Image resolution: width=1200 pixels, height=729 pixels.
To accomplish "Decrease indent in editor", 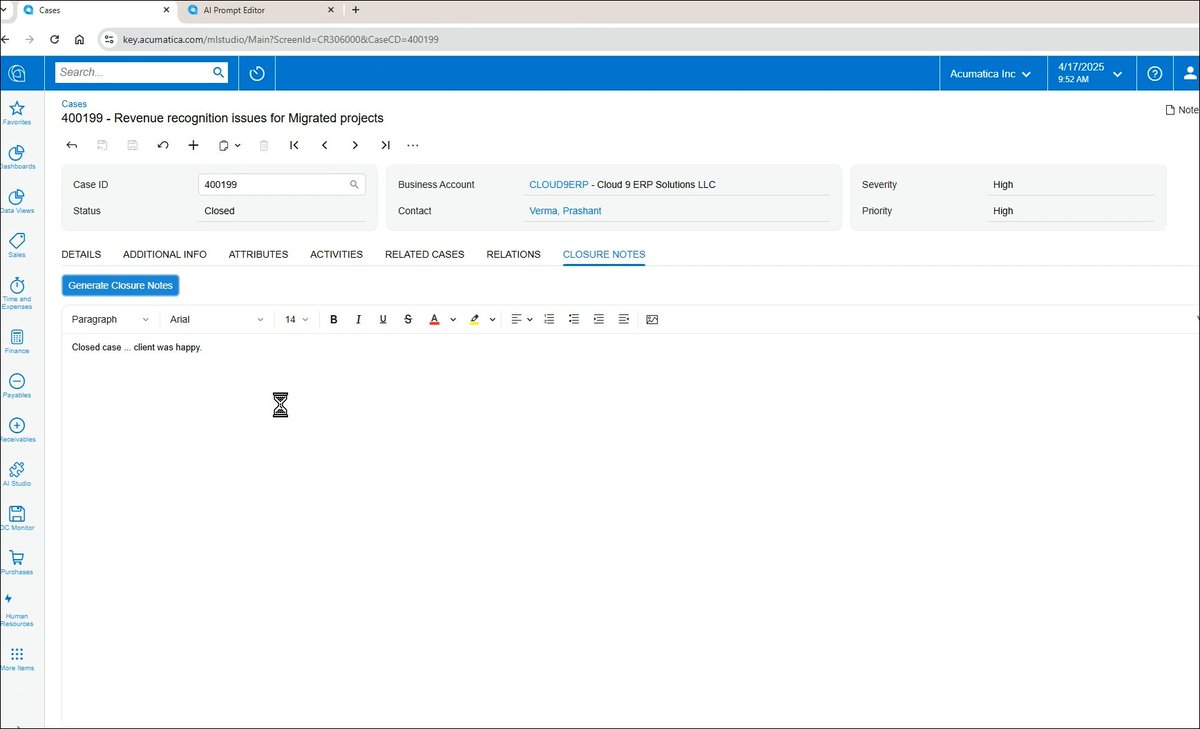I will click(x=624, y=320).
